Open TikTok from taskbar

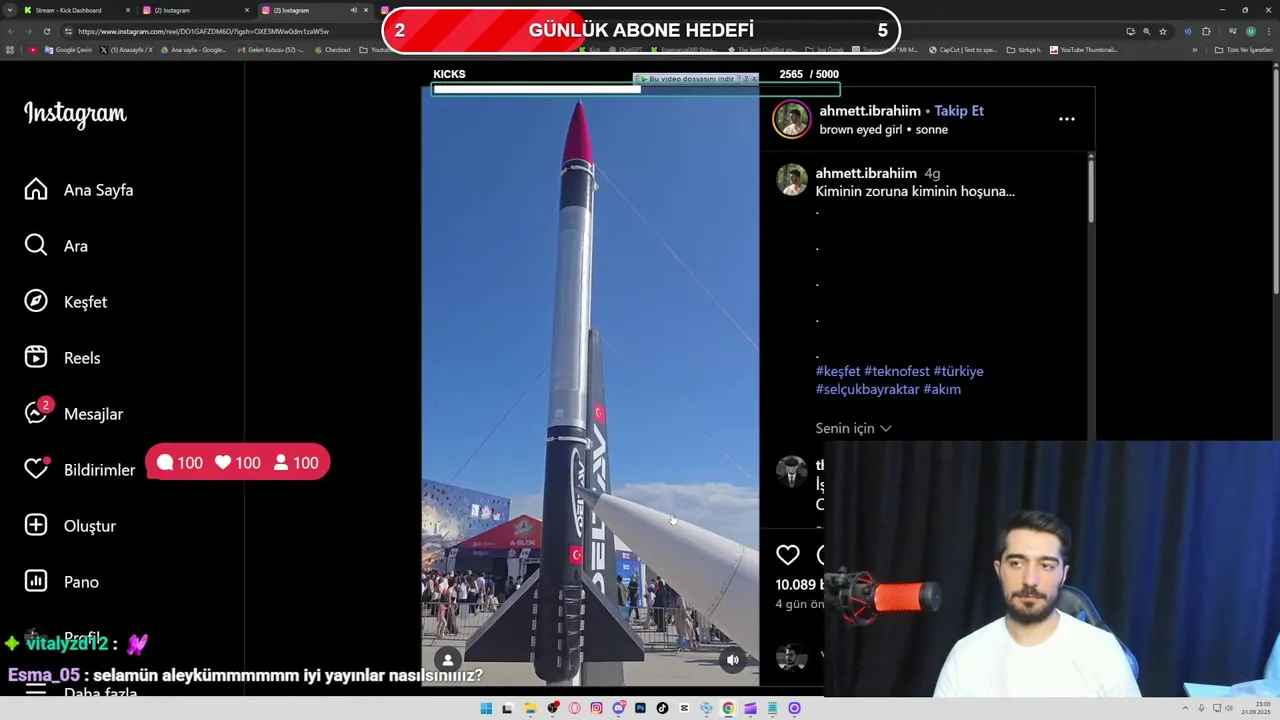pyautogui.click(x=662, y=708)
